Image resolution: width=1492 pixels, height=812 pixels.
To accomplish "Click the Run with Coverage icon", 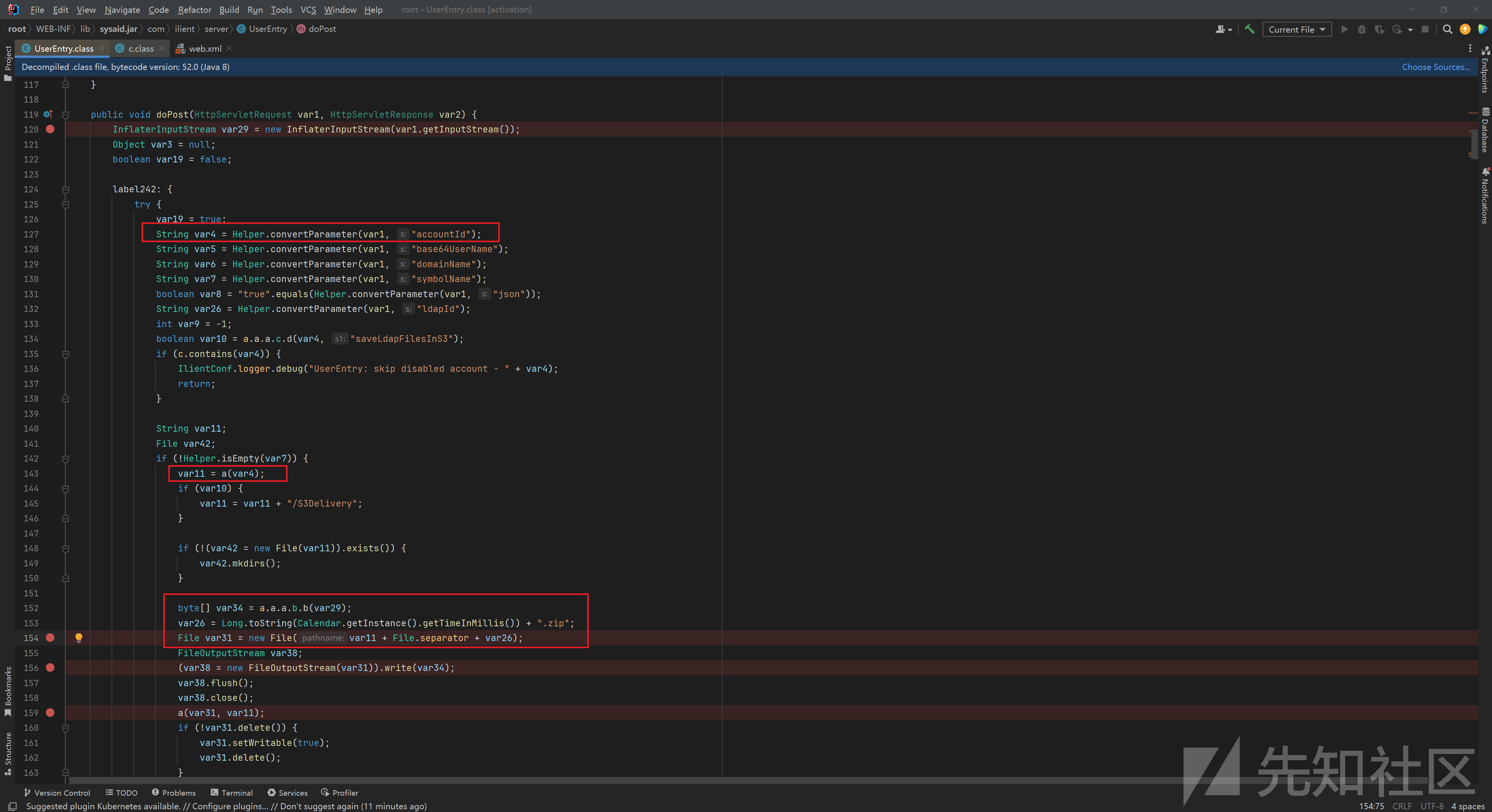I will (x=1379, y=29).
